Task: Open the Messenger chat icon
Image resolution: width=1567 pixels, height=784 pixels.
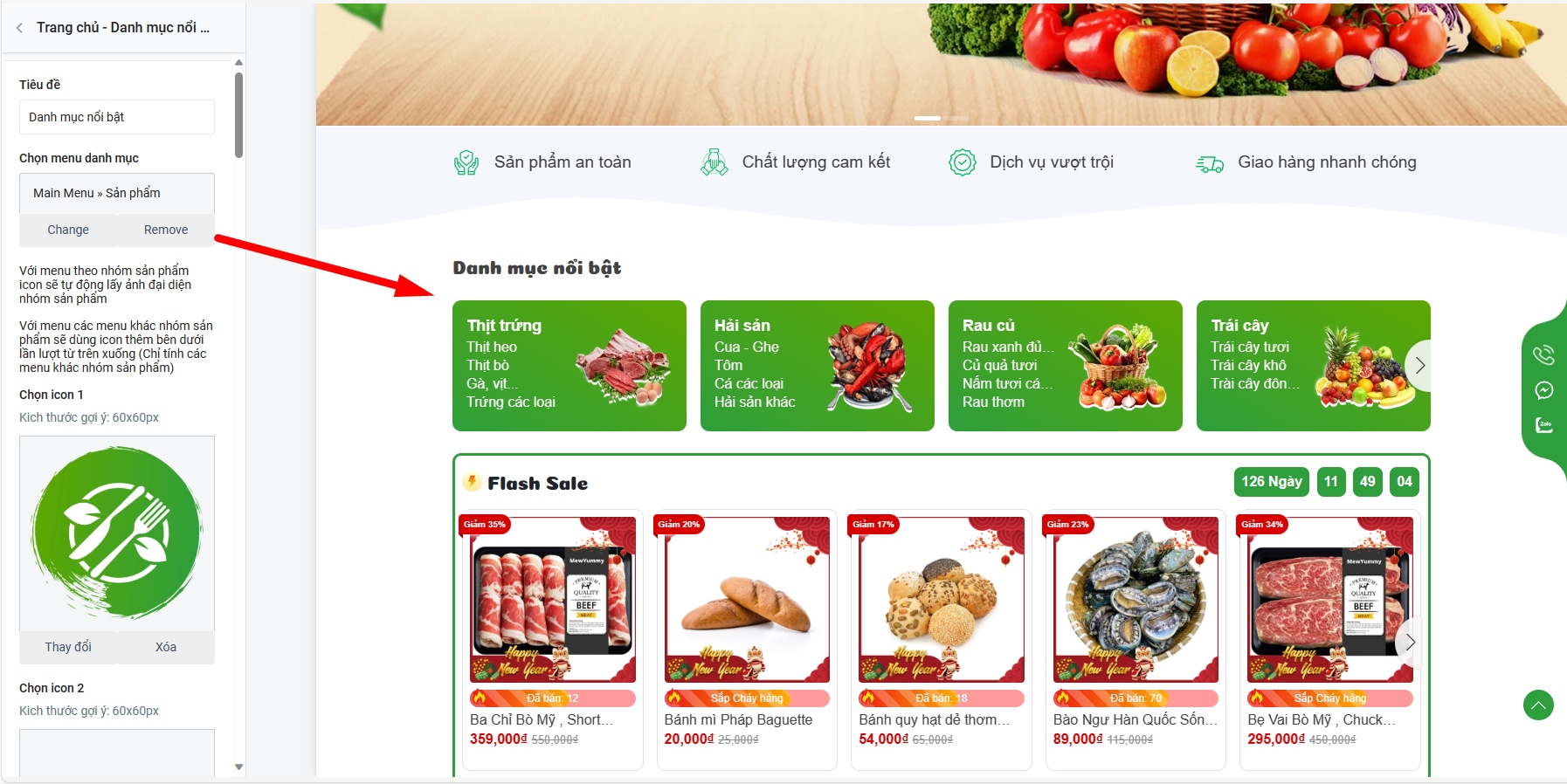Action: pyautogui.click(x=1543, y=390)
